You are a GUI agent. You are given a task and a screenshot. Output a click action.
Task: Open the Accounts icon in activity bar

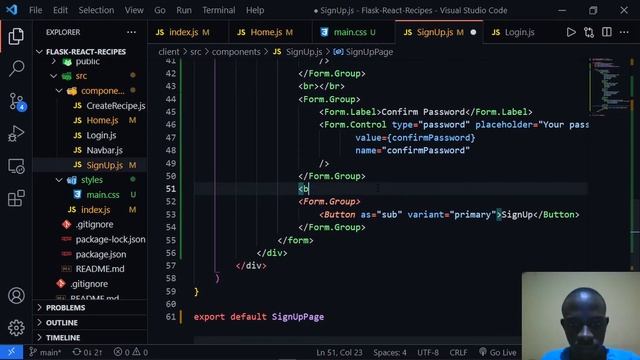pyautogui.click(x=16, y=296)
